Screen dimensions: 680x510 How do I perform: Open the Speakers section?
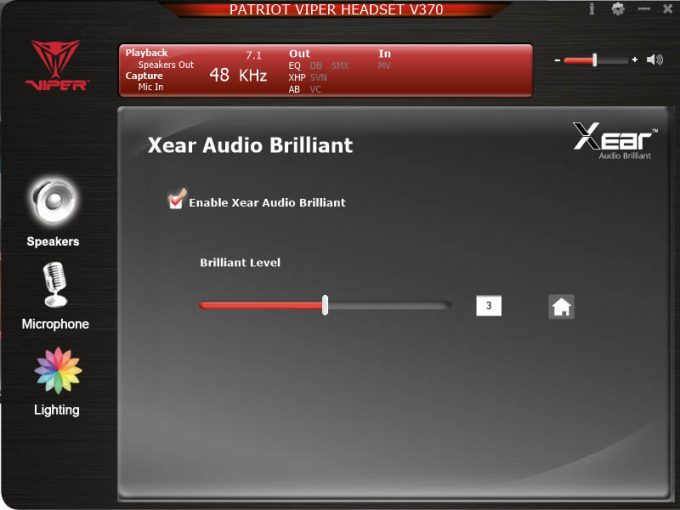coord(53,211)
